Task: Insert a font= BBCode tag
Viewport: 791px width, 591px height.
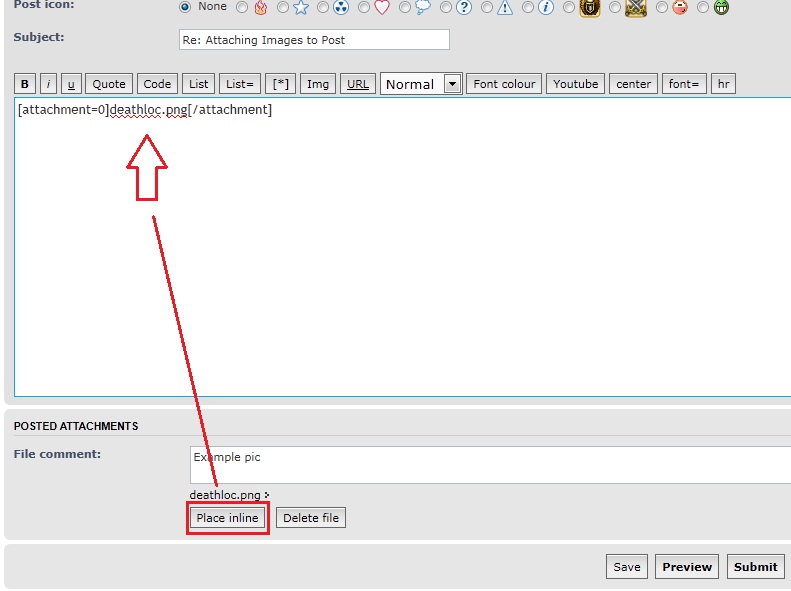Action: (x=684, y=84)
